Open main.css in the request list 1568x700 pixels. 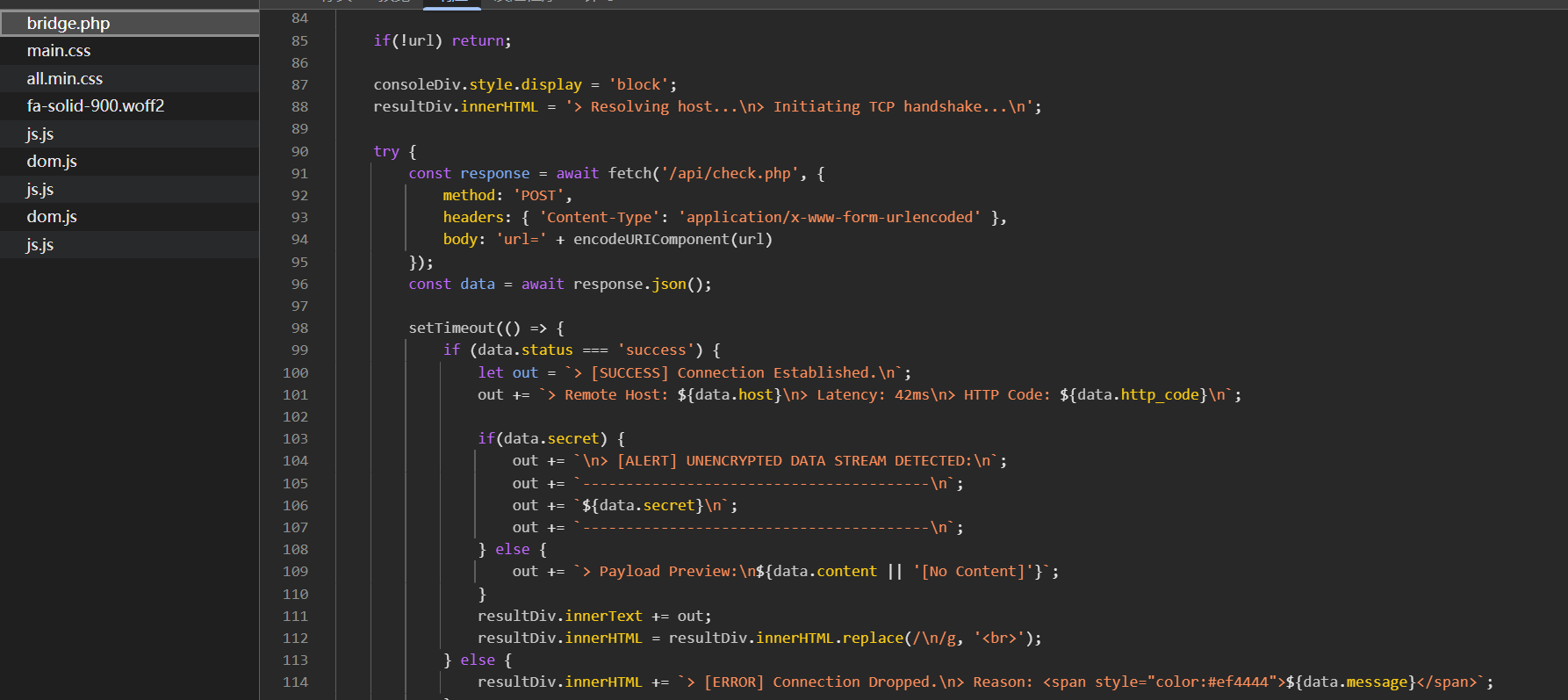pos(59,51)
